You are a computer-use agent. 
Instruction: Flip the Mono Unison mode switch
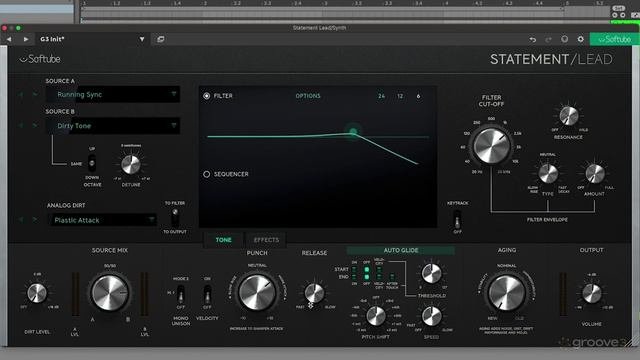(180, 294)
